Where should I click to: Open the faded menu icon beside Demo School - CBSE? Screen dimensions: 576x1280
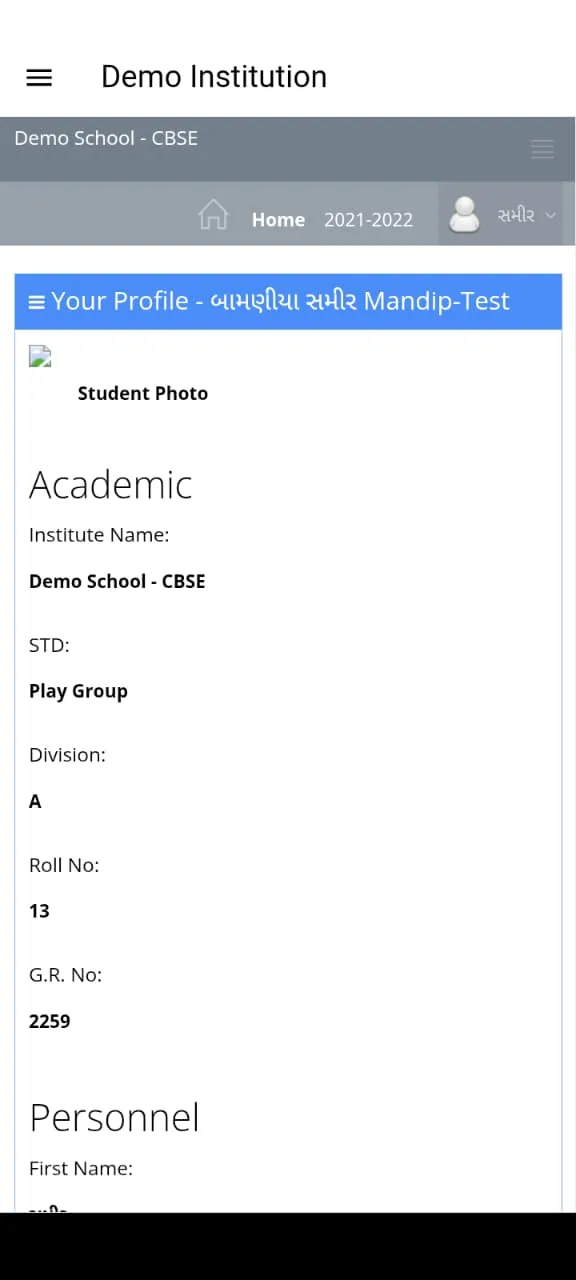point(542,149)
